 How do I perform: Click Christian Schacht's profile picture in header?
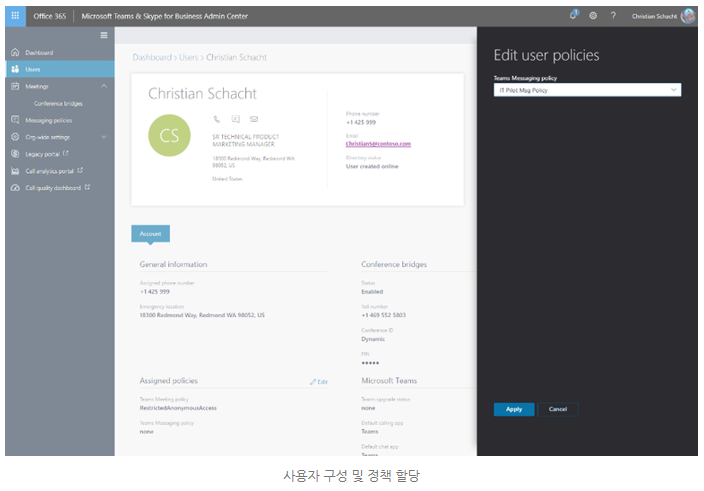(688, 16)
